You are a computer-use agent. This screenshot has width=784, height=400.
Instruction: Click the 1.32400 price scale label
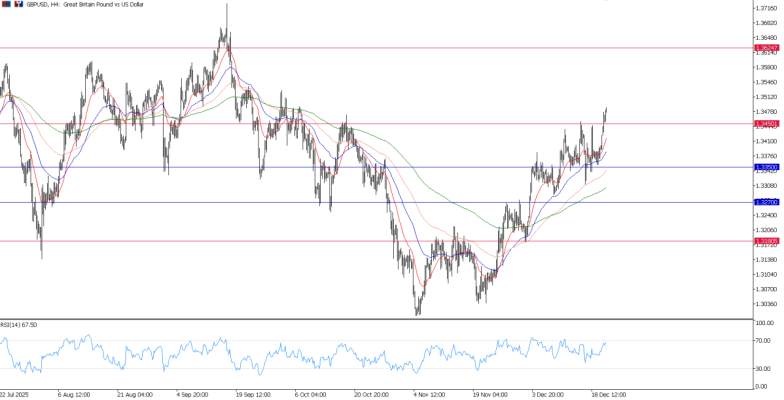point(768,216)
